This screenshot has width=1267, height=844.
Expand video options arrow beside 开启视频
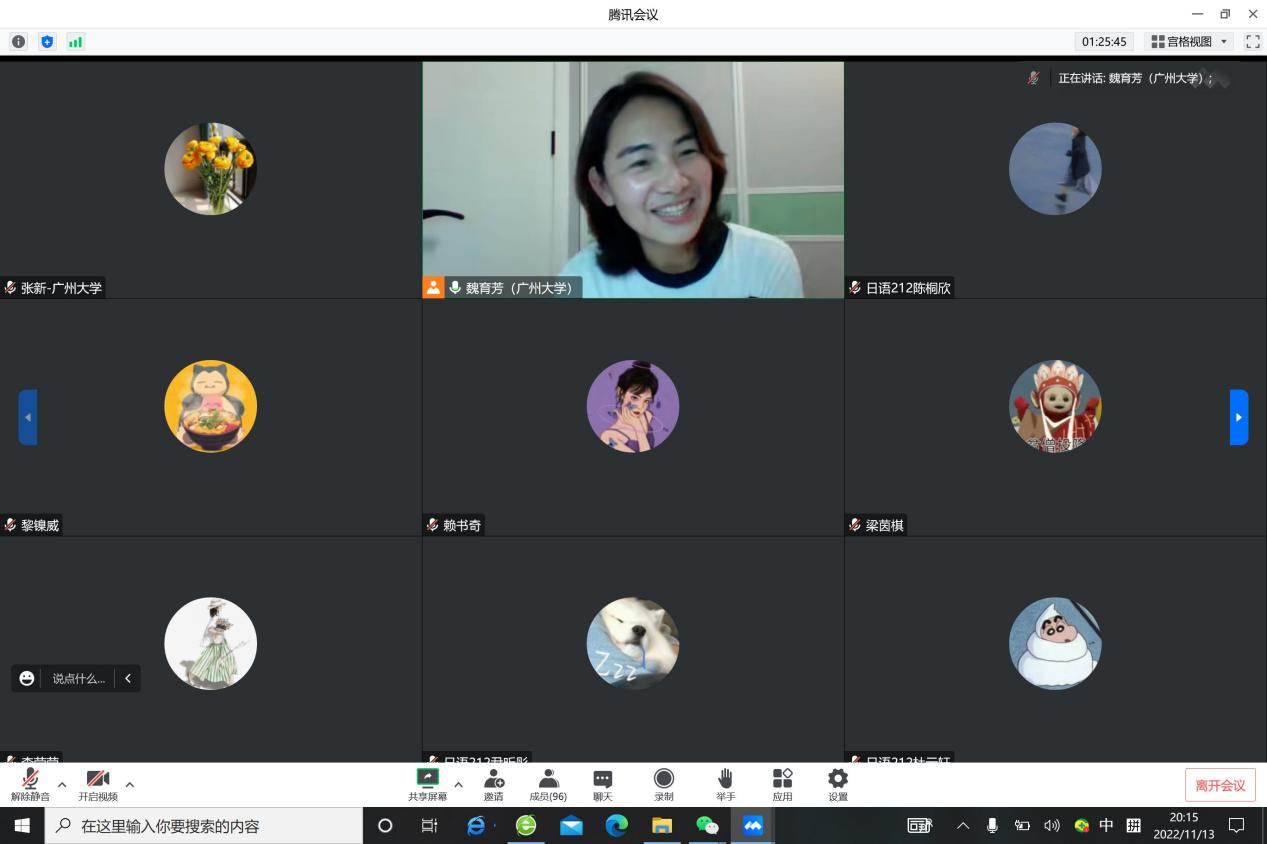click(129, 784)
